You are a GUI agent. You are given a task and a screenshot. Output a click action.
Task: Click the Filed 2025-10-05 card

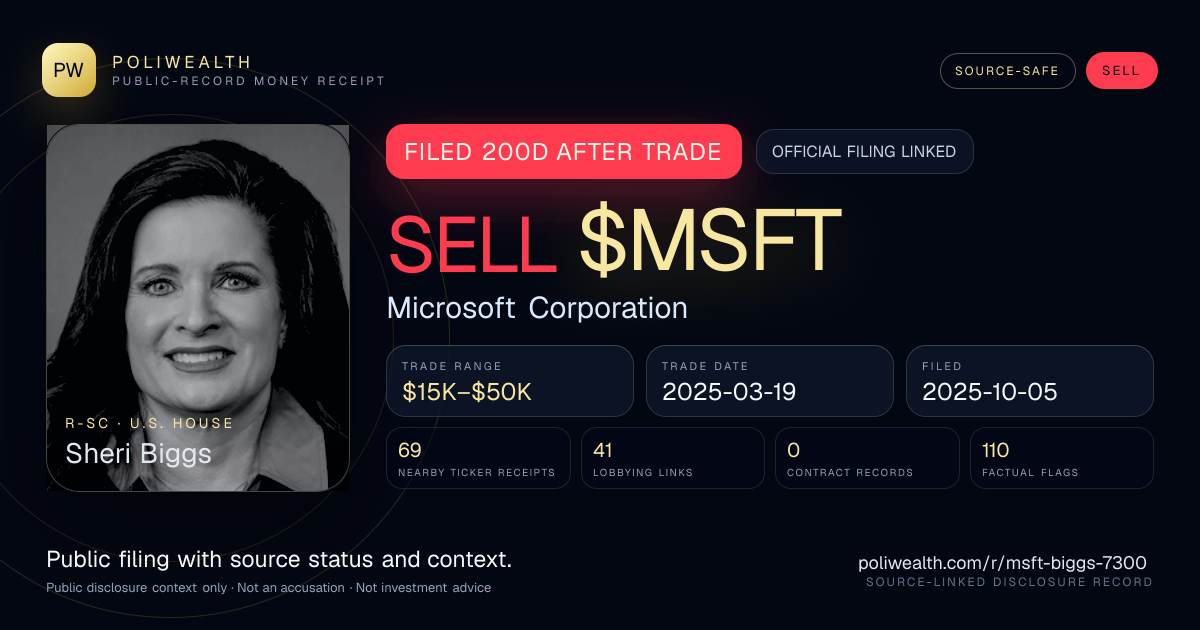tap(1030, 381)
